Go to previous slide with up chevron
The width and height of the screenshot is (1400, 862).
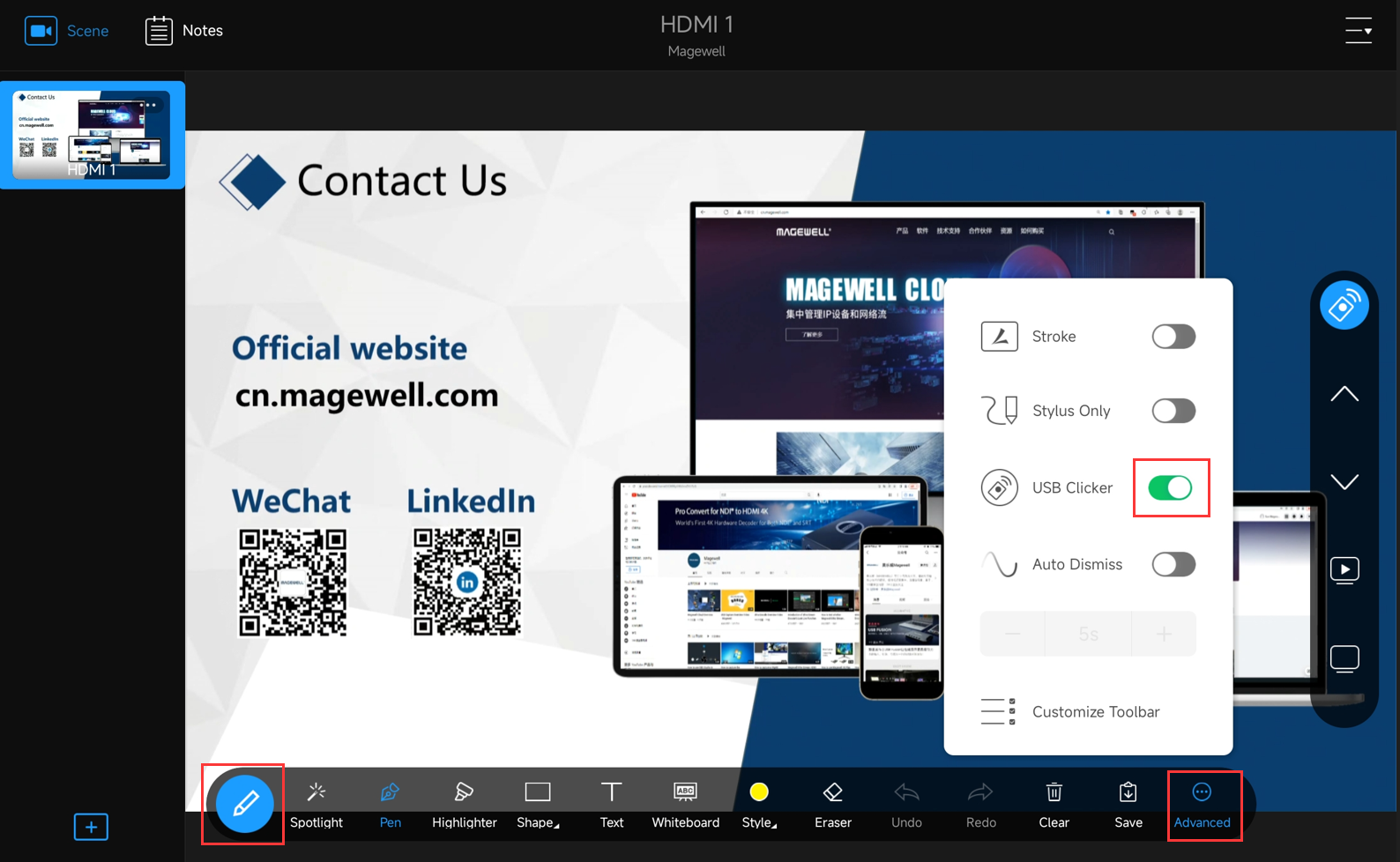click(1344, 394)
